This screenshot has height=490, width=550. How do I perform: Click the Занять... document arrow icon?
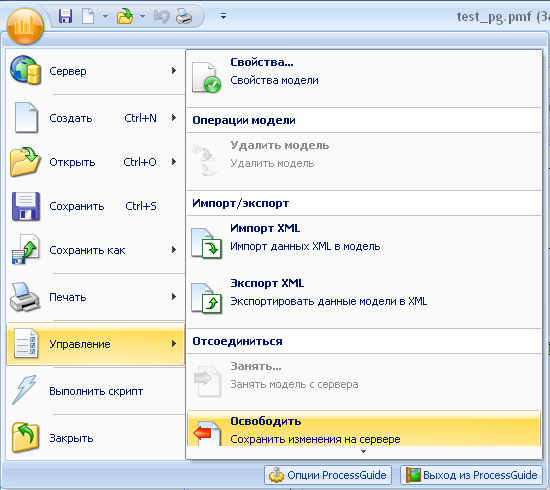(x=207, y=381)
